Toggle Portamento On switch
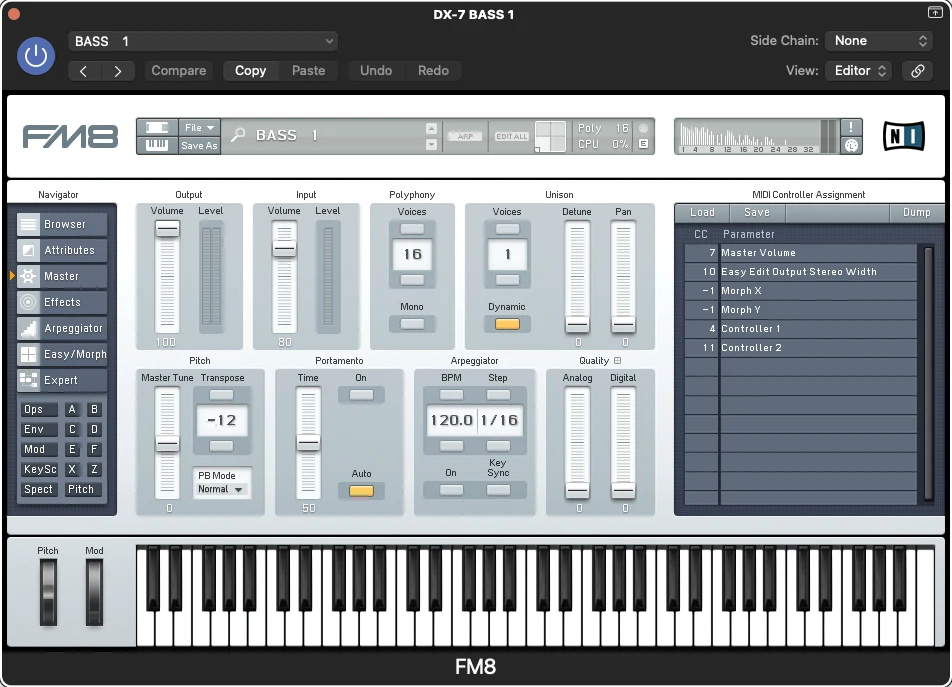 [361, 395]
